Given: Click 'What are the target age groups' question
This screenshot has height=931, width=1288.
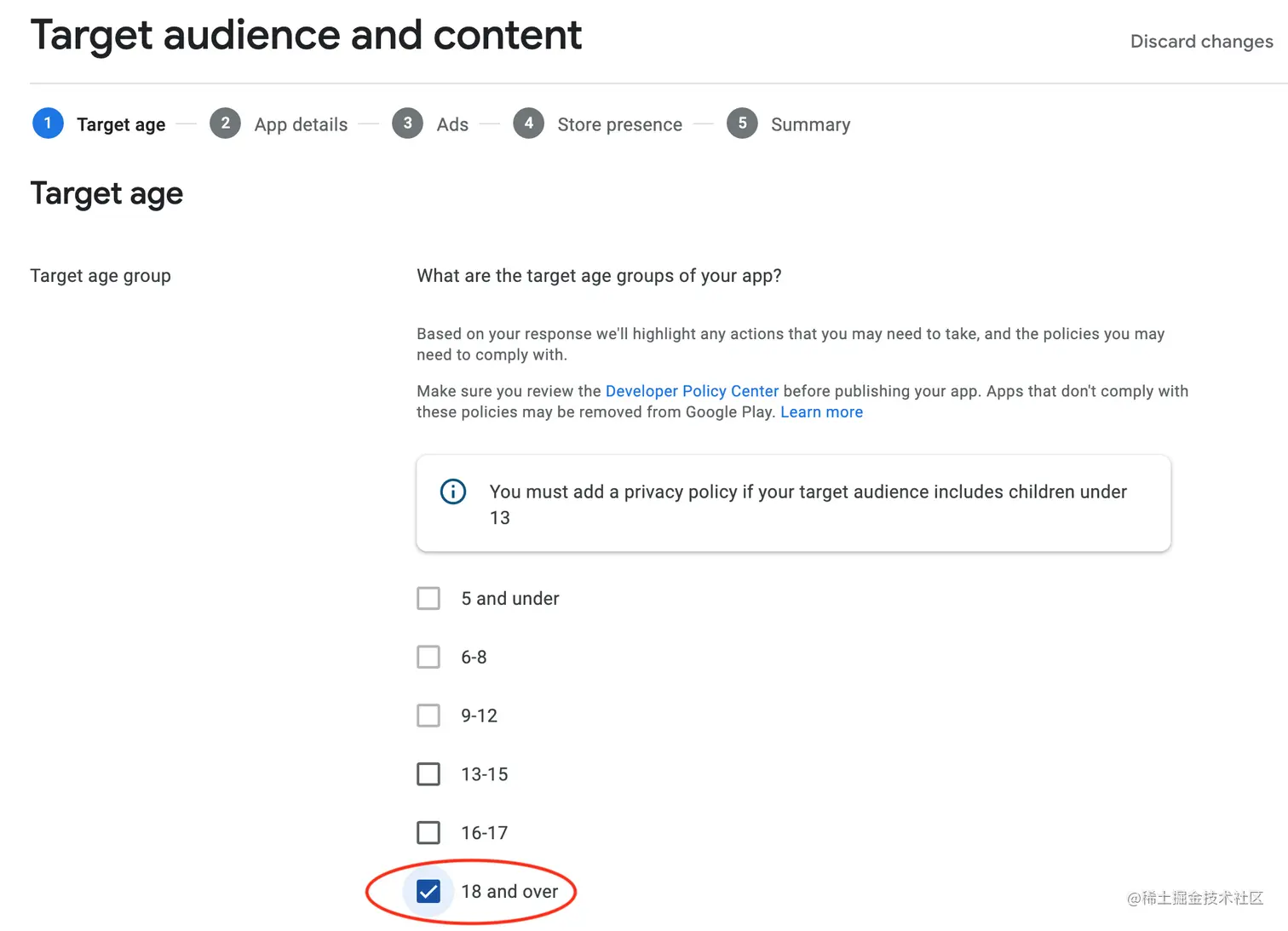Looking at the screenshot, I should point(599,276).
